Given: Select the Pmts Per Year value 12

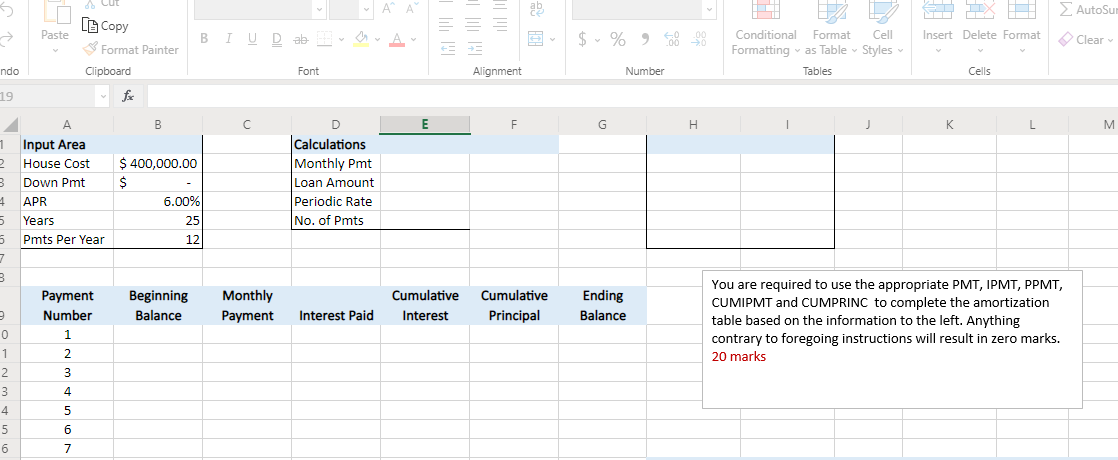Looking at the screenshot, I should coord(158,240).
